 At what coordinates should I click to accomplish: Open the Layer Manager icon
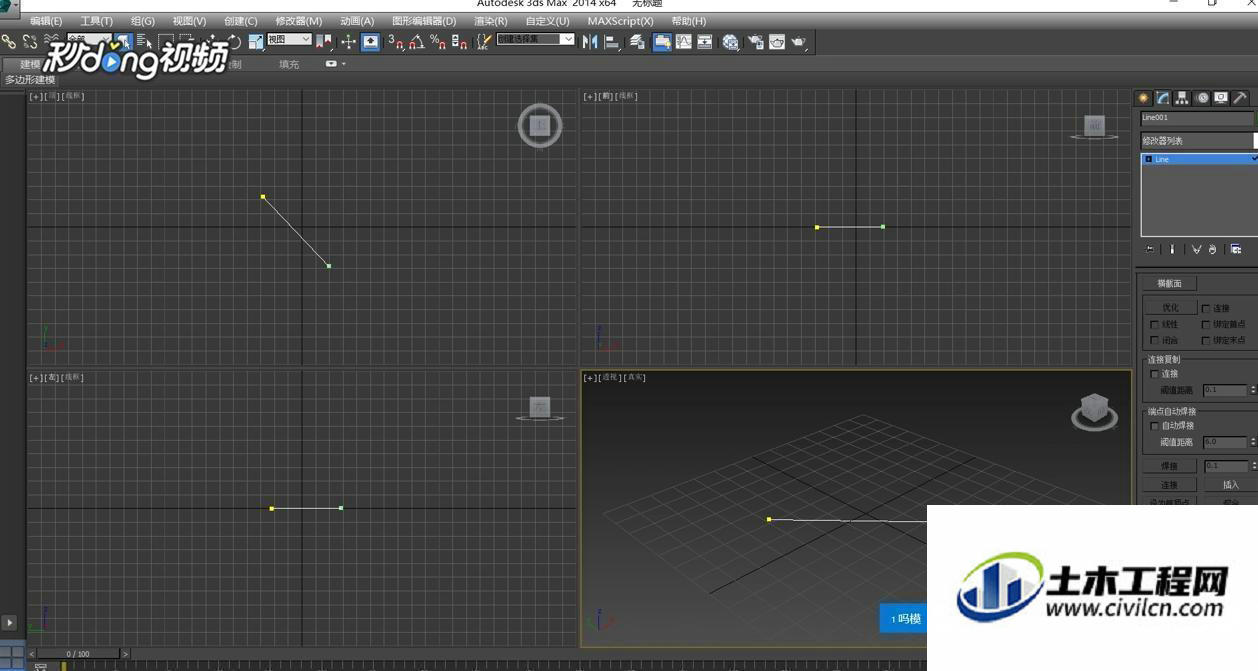[637, 41]
